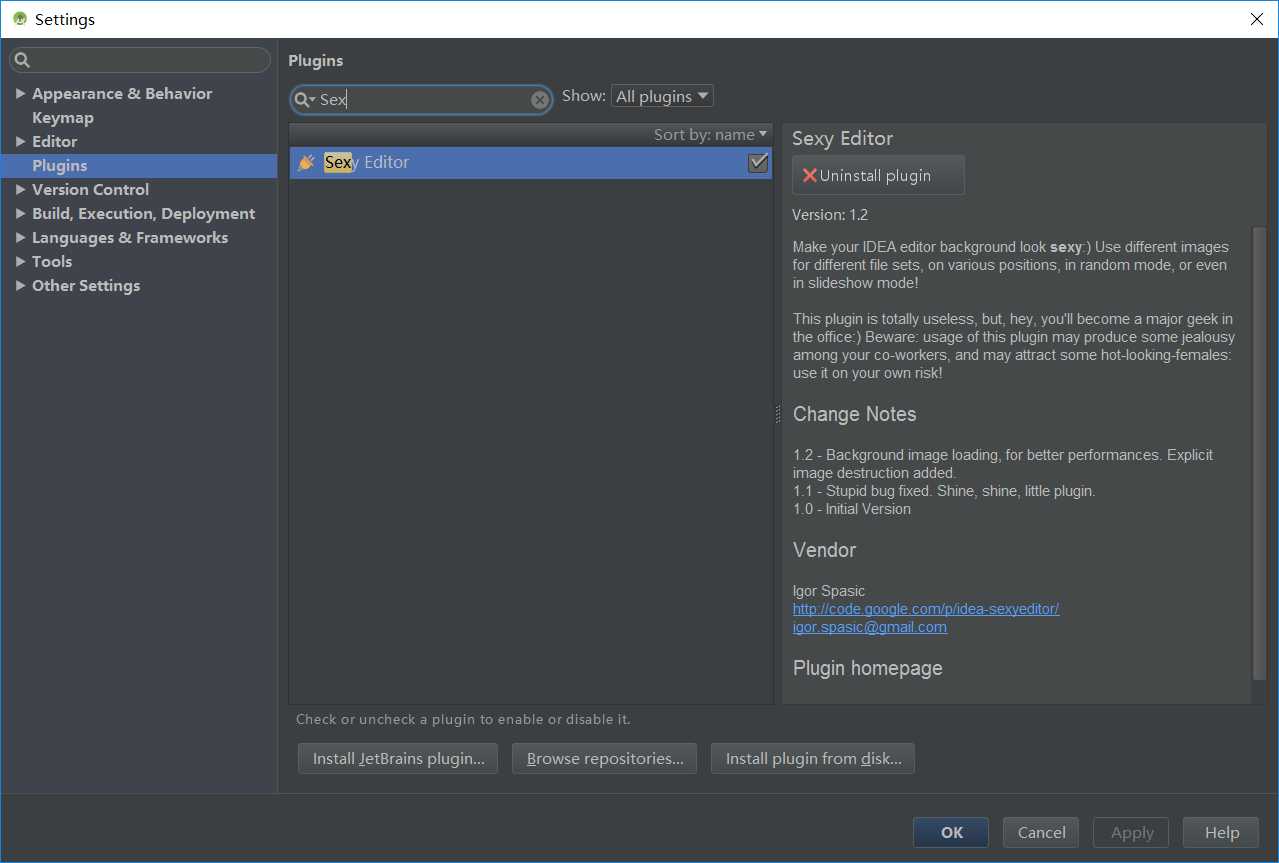Select Plugins in settings tree
1279x863 pixels.
tap(139, 165)
